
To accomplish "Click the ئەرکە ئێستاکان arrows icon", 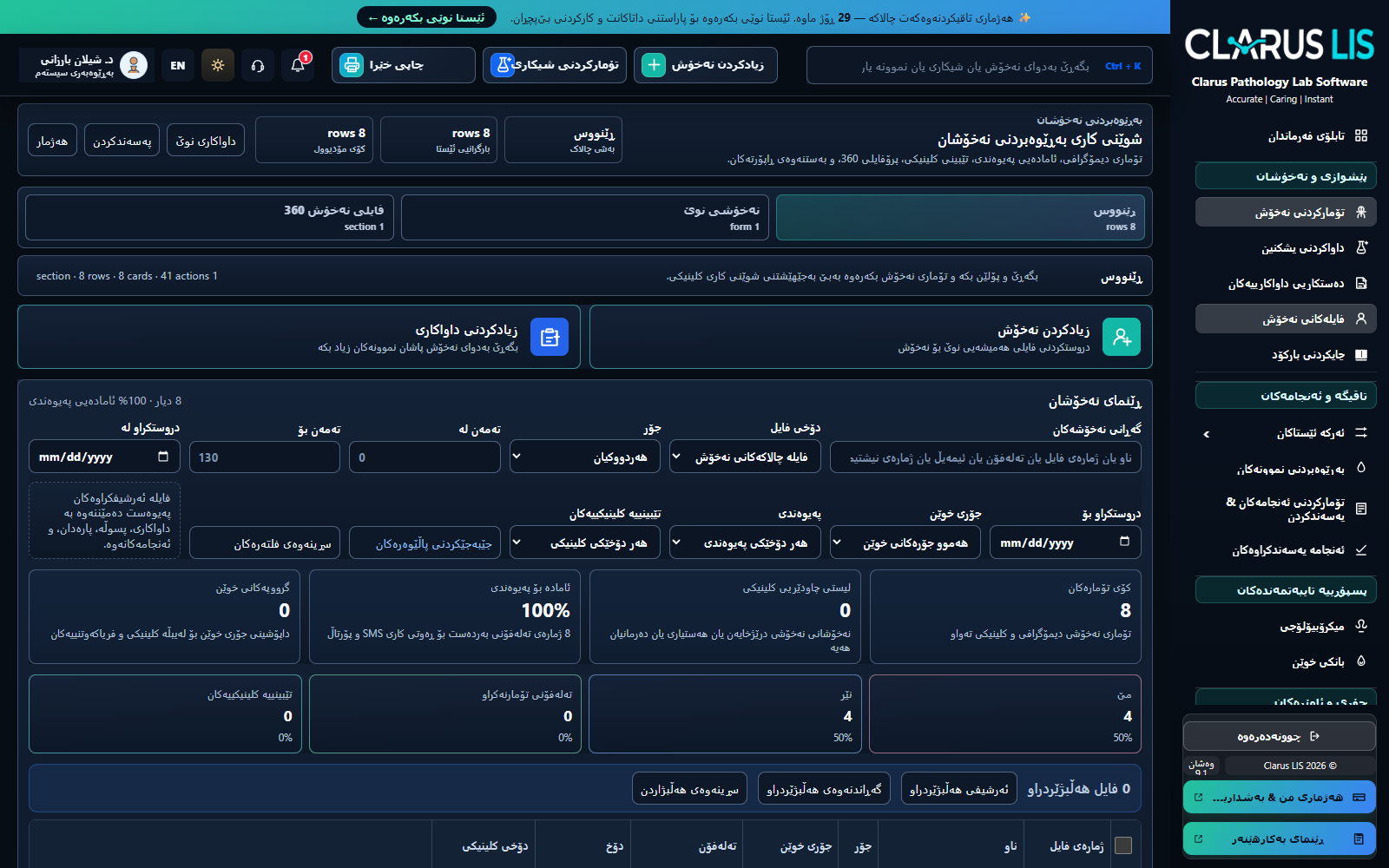I will 1361,432.
